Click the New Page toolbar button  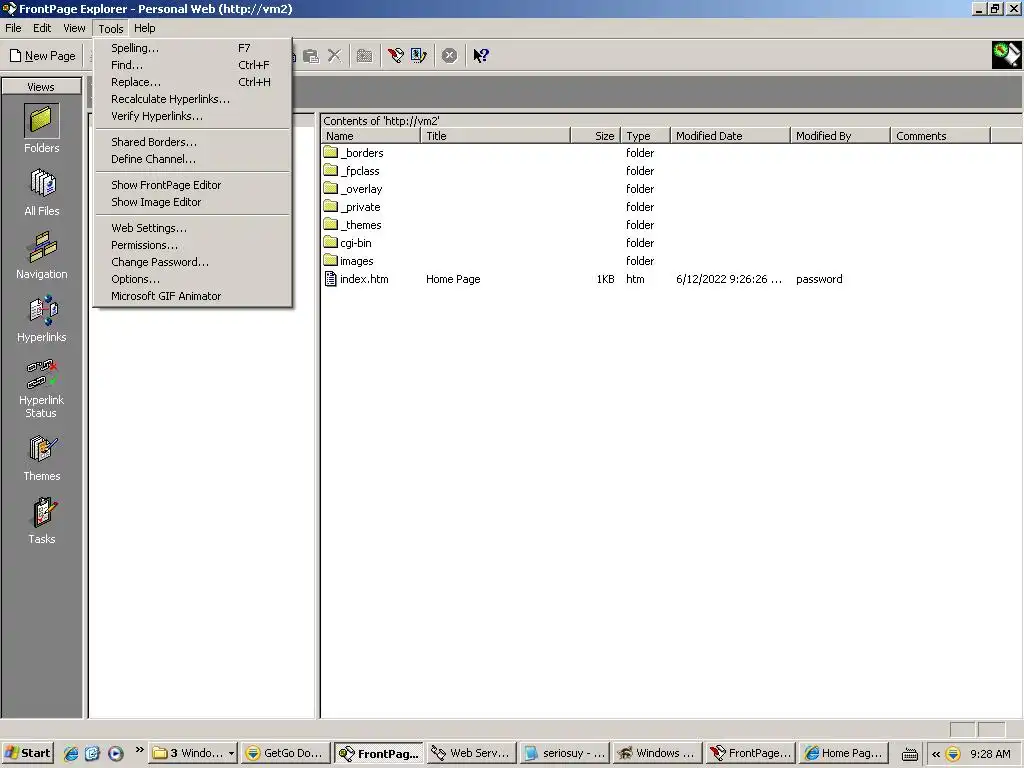click(x=42, y=56)
